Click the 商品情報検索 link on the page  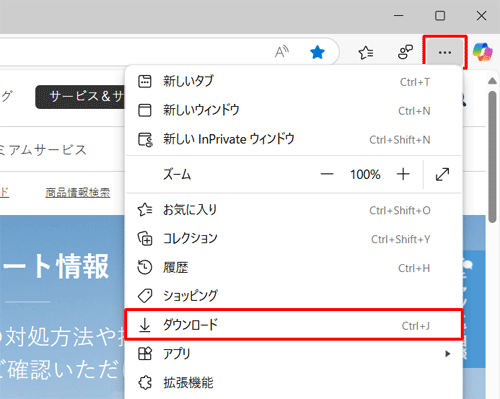click(x=78, y=193)
